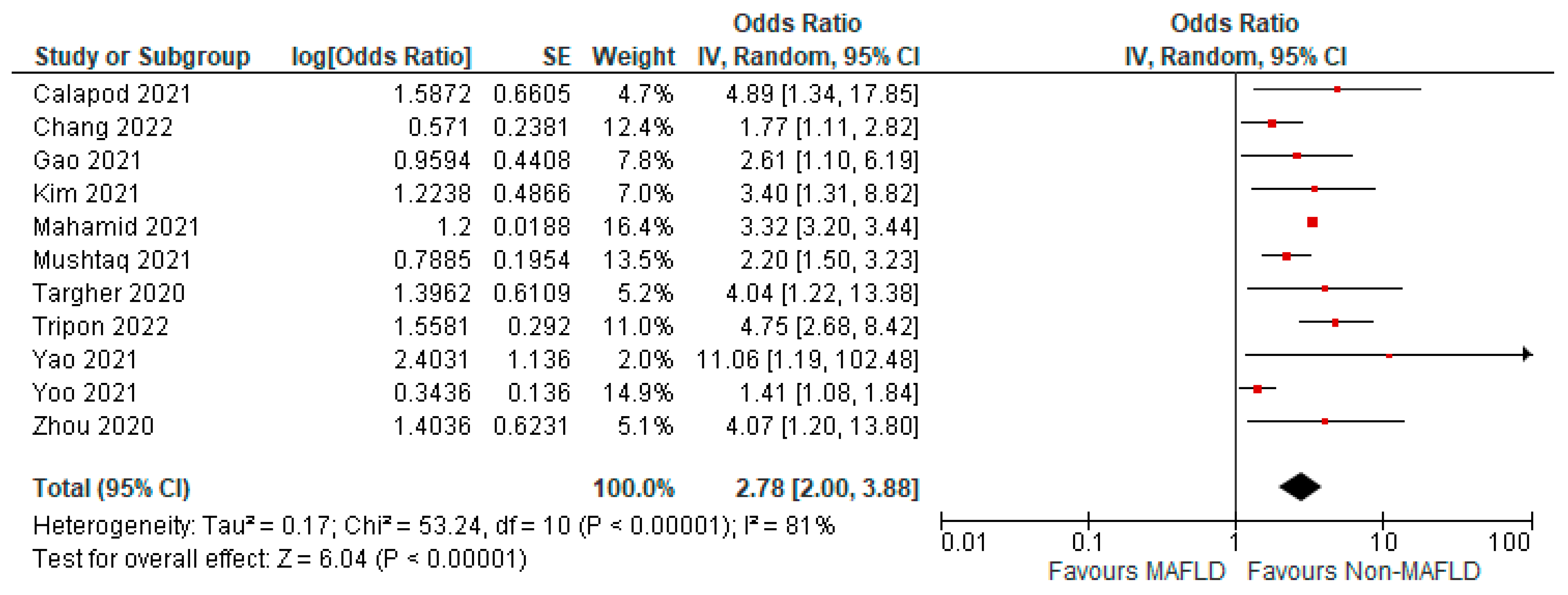1568x595 pixels.
Task: Click the SE column header
Action: click(x=556, y=57)
